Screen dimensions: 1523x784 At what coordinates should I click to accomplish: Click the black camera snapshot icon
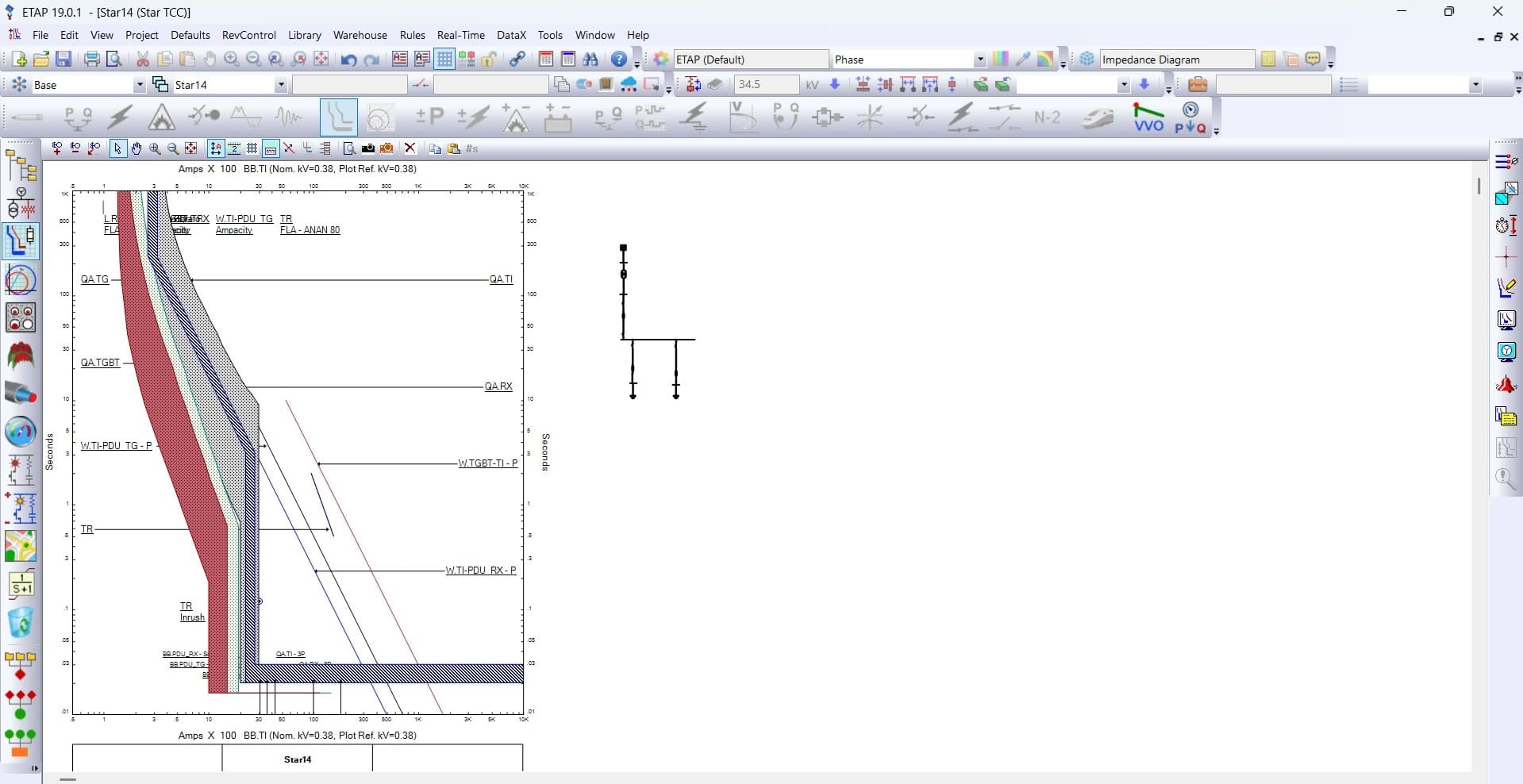[x=368, y=148]
